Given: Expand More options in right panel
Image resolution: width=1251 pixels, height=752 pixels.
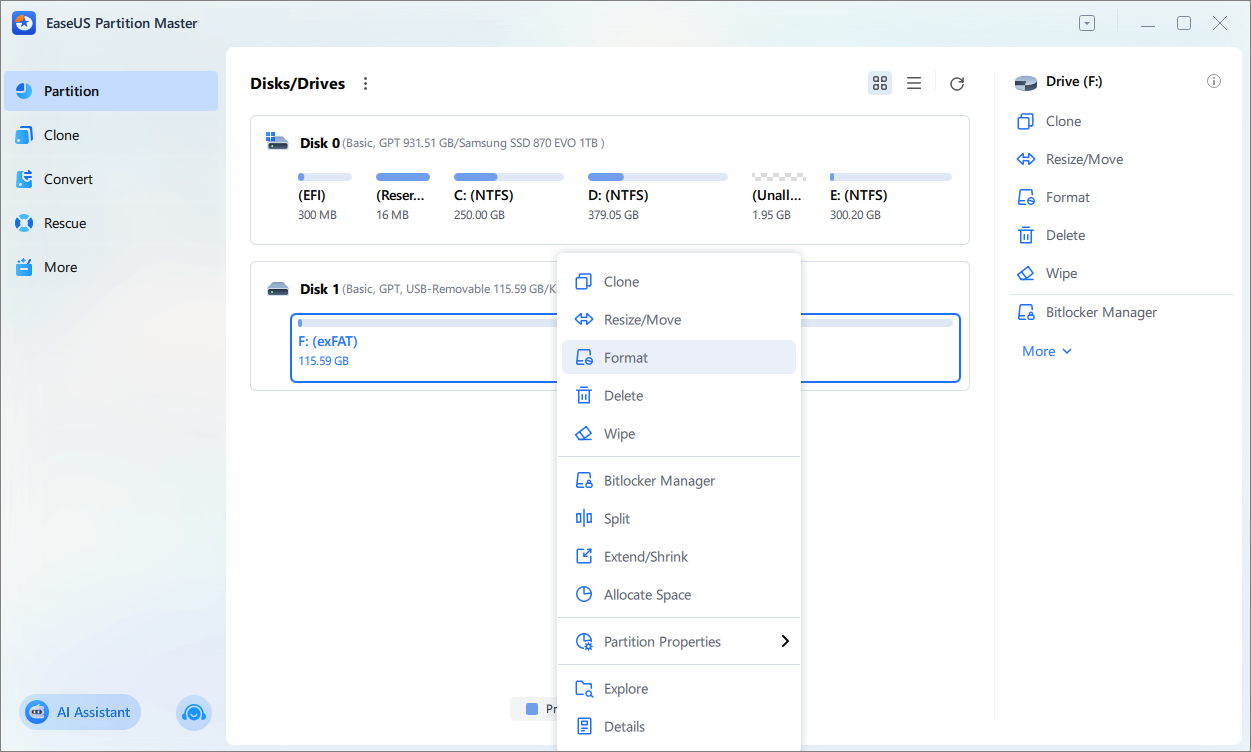Looking at the screenshot, I should click(1047, 351).
